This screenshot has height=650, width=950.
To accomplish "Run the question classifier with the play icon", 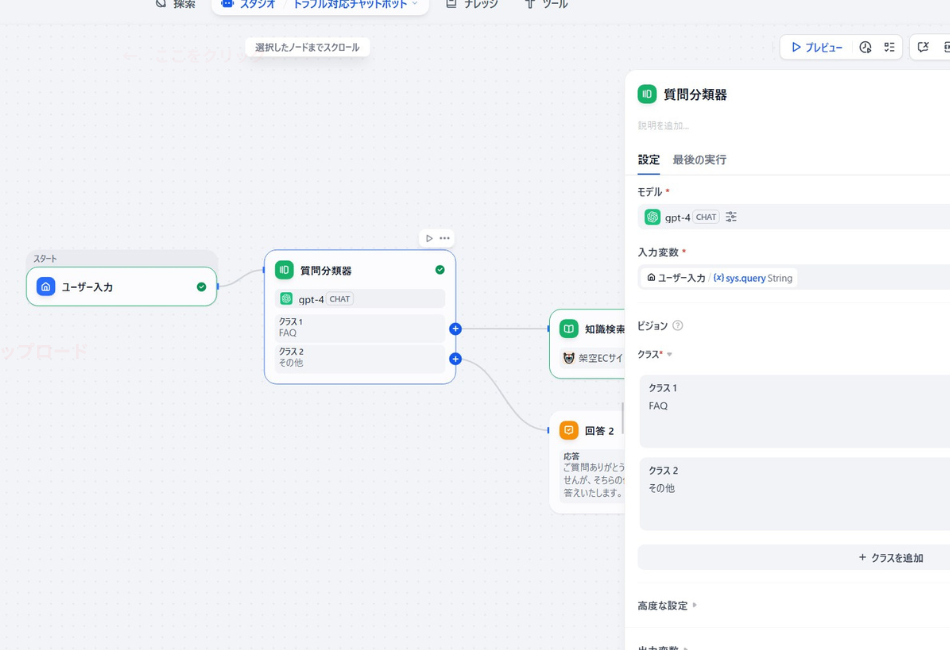I will click(x=427, y=237).
